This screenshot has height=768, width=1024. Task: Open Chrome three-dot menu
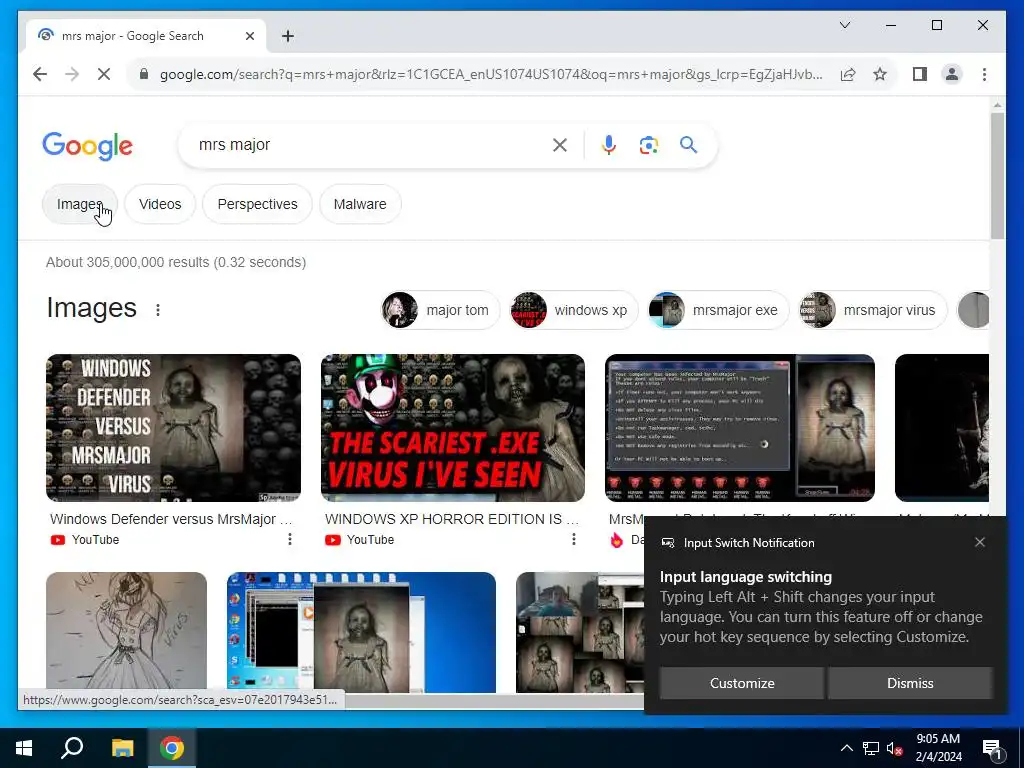984,74
